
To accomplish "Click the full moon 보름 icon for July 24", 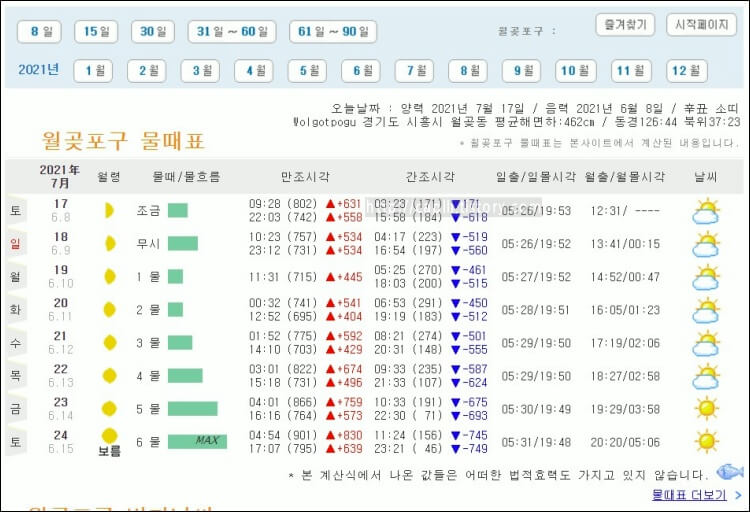I will (110, 436).
